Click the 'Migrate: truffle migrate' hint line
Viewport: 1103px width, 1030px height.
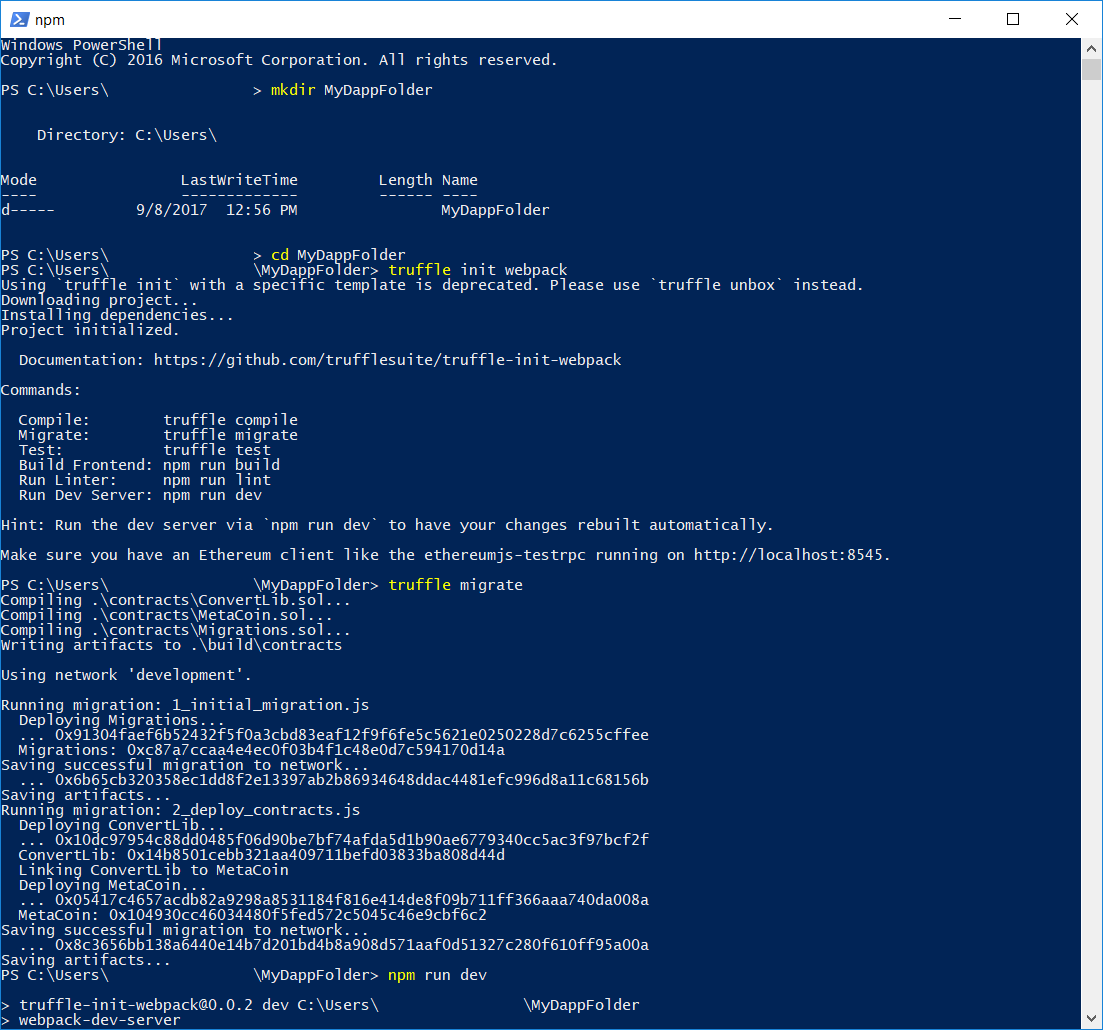[x=158, y=435]
